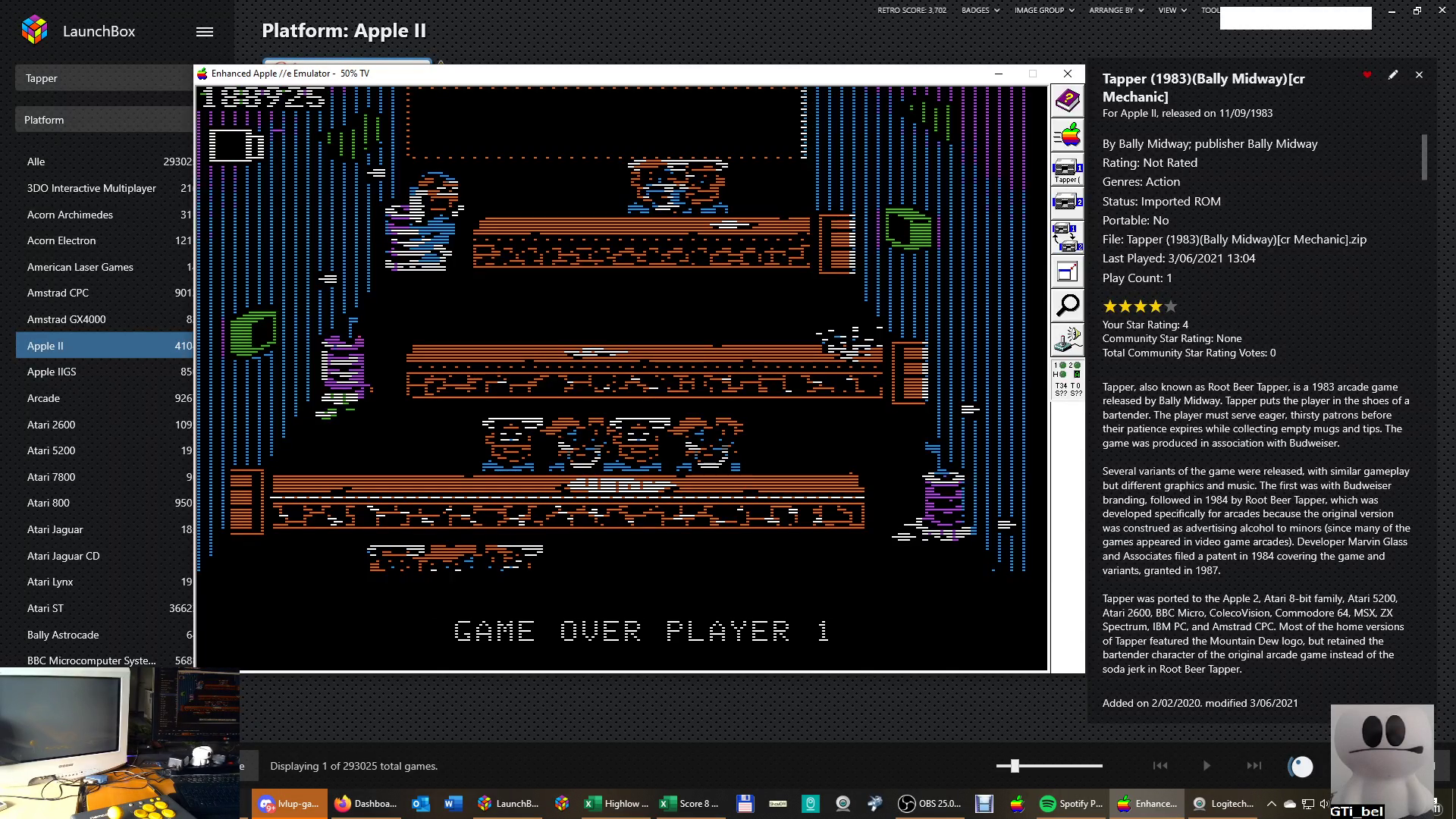Screen dimensions: 1456x819
Task: Expand the Badges dropdown
Action: click(x=980, y=11)
